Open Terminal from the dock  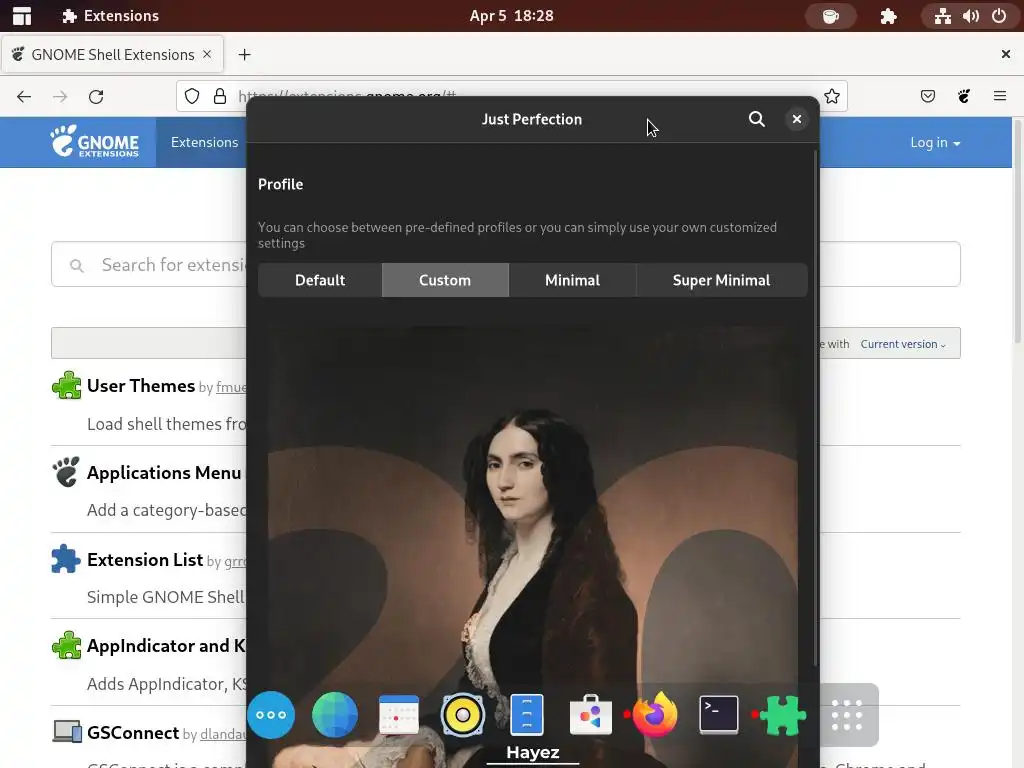[x=718, y=715]
